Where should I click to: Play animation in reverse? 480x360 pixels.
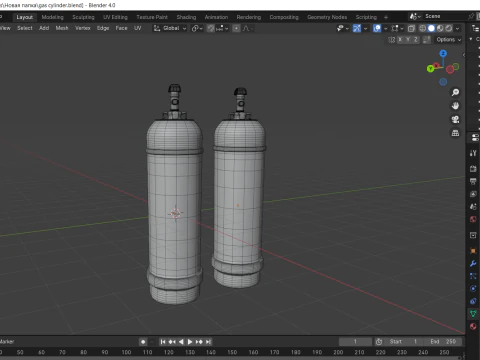pos(181,342)
